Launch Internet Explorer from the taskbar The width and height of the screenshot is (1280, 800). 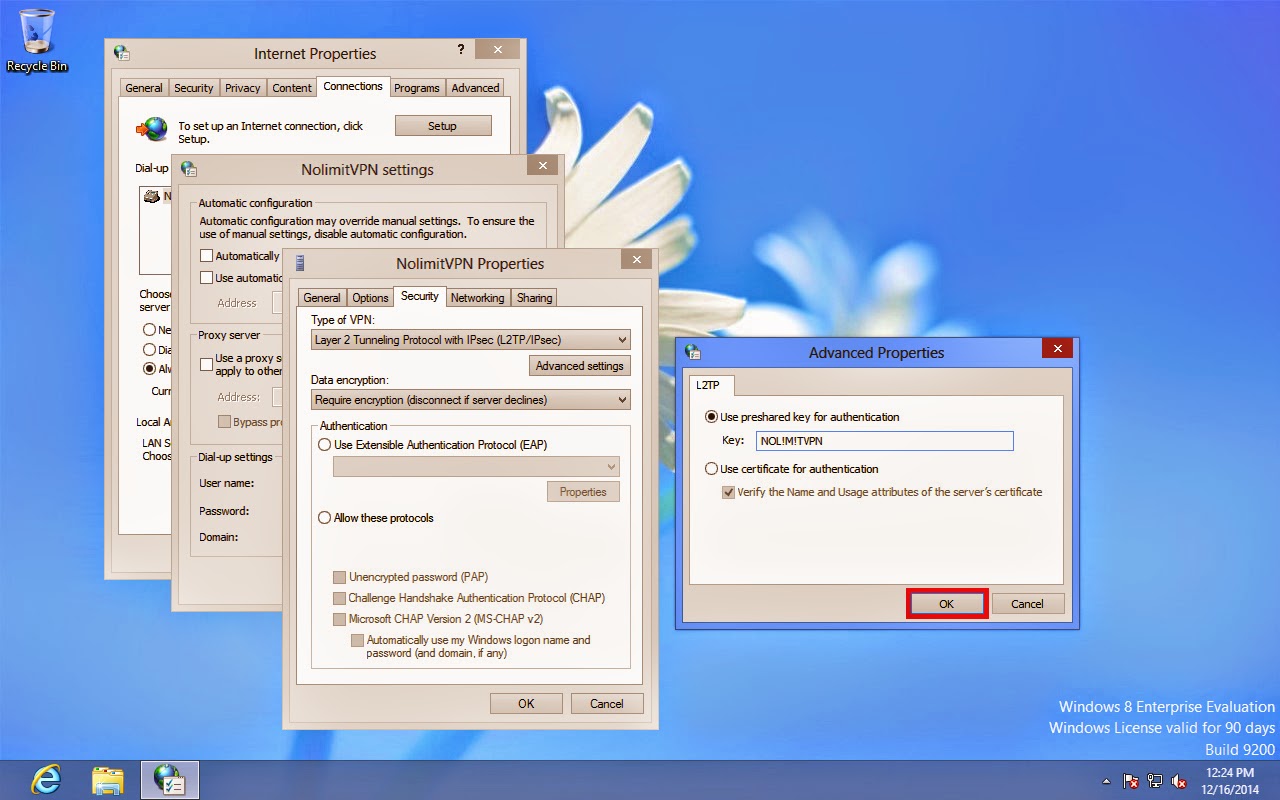(47, 780)
